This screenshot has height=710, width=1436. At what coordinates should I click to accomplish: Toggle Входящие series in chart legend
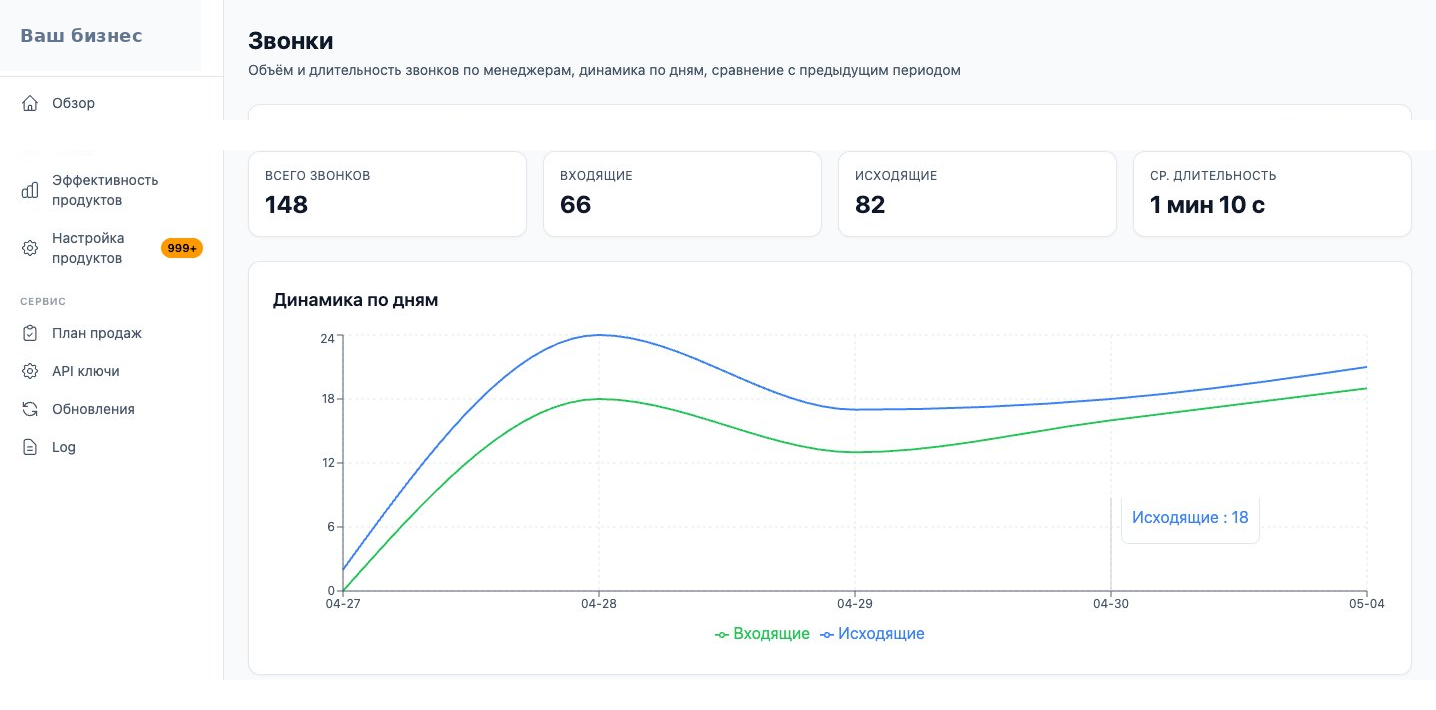[763, 634]
